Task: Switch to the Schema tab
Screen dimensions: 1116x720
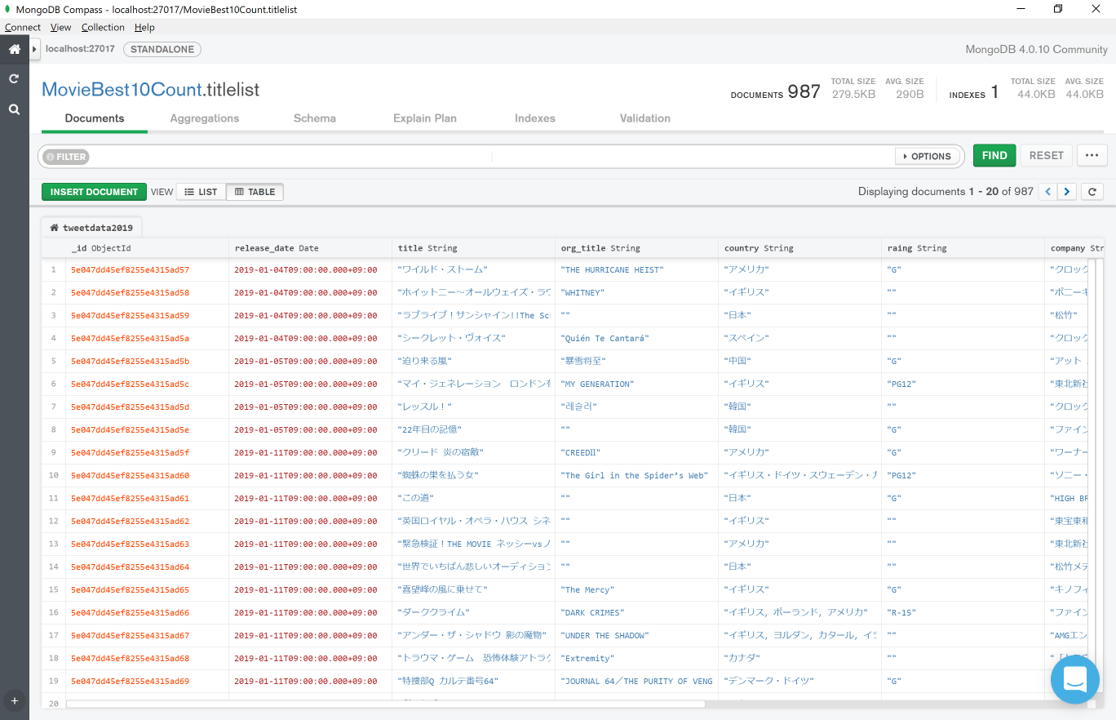Action: (315, 119)
